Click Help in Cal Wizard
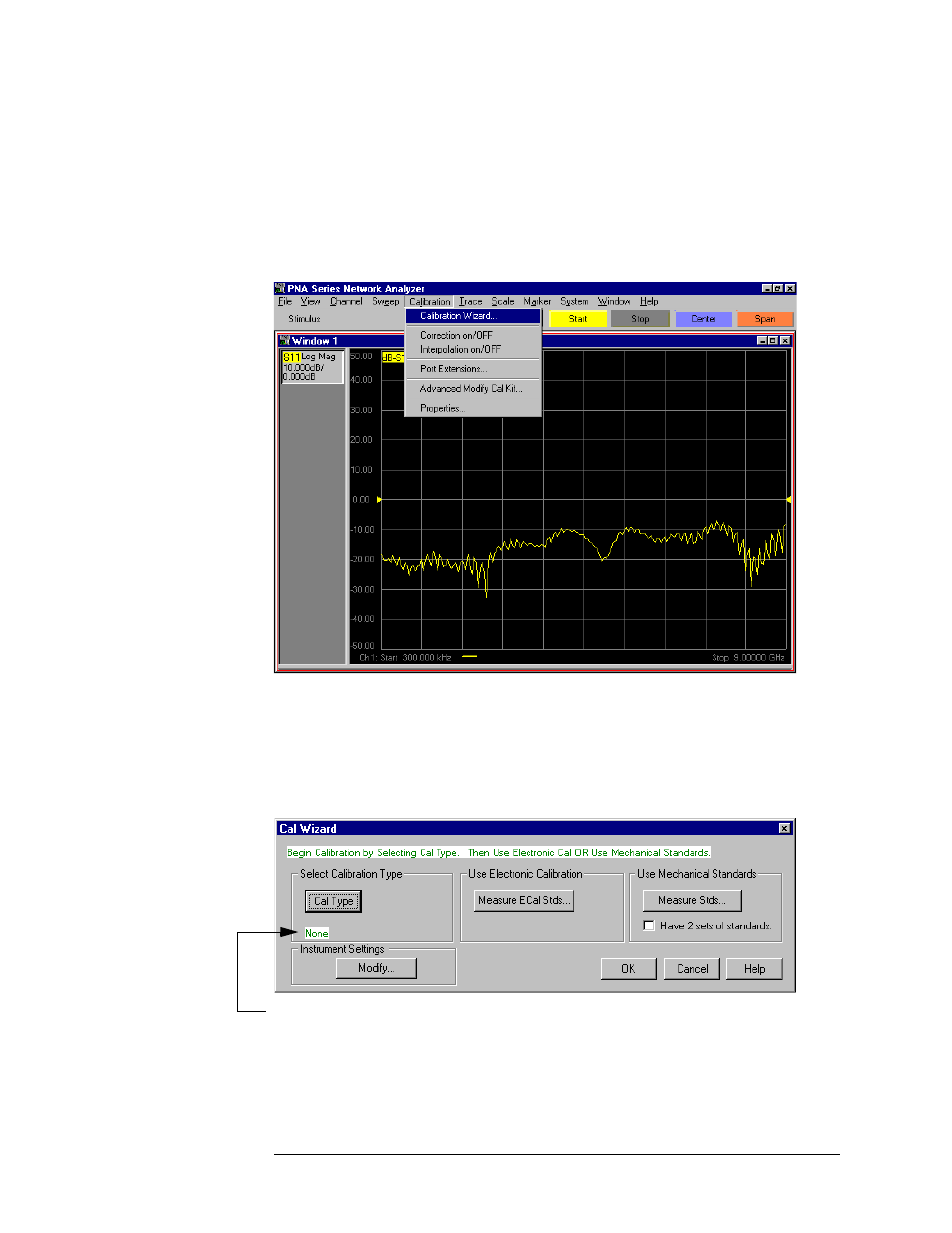Viewport: 952px width, 1233px height. tap(755, 969)
